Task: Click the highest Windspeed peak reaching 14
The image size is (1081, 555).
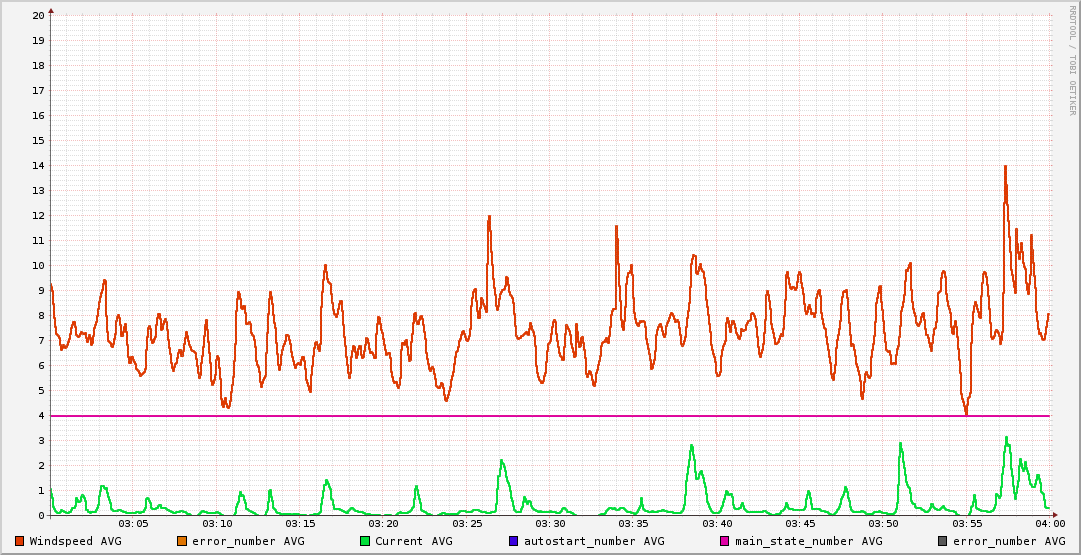Action: (x=1005, y=168)
